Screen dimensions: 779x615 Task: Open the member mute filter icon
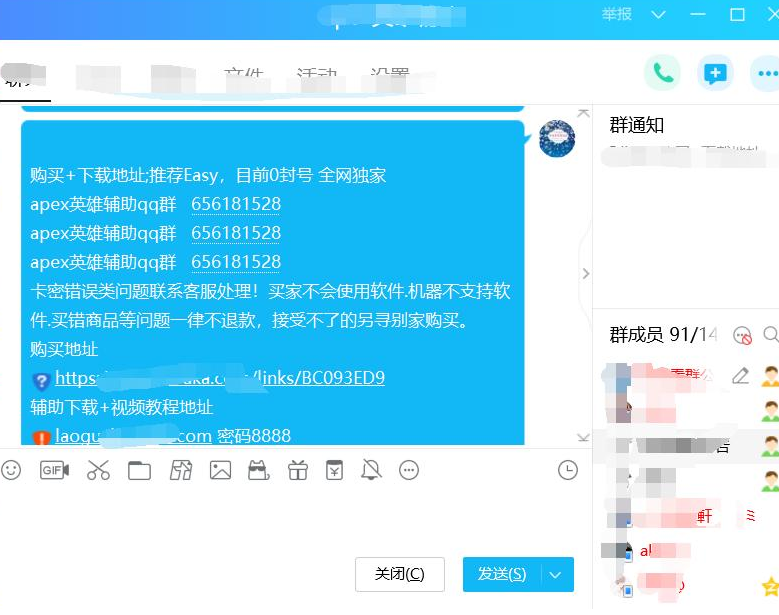point(743,335)
